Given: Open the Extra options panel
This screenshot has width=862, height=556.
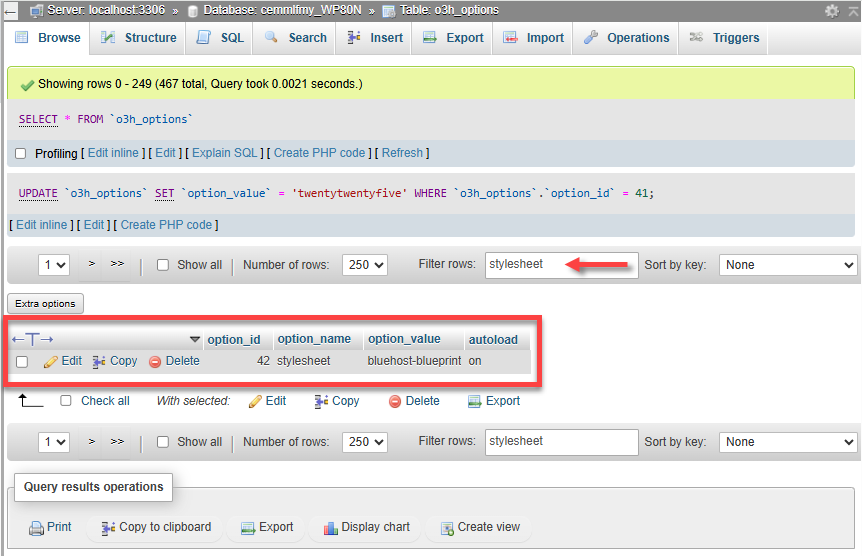Looking at the screenshot, I should (46, 304).
